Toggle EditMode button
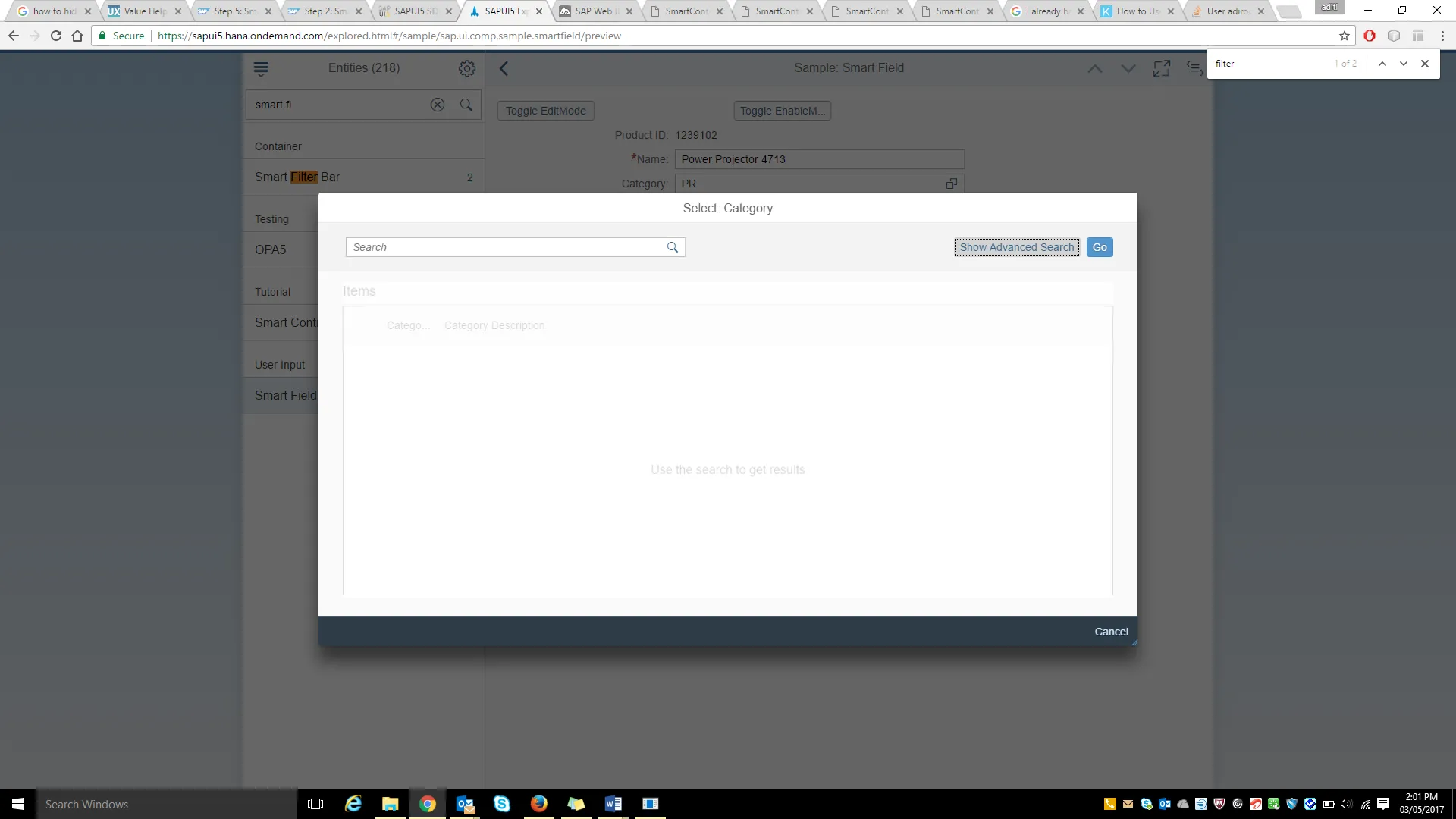 [545, 111]
